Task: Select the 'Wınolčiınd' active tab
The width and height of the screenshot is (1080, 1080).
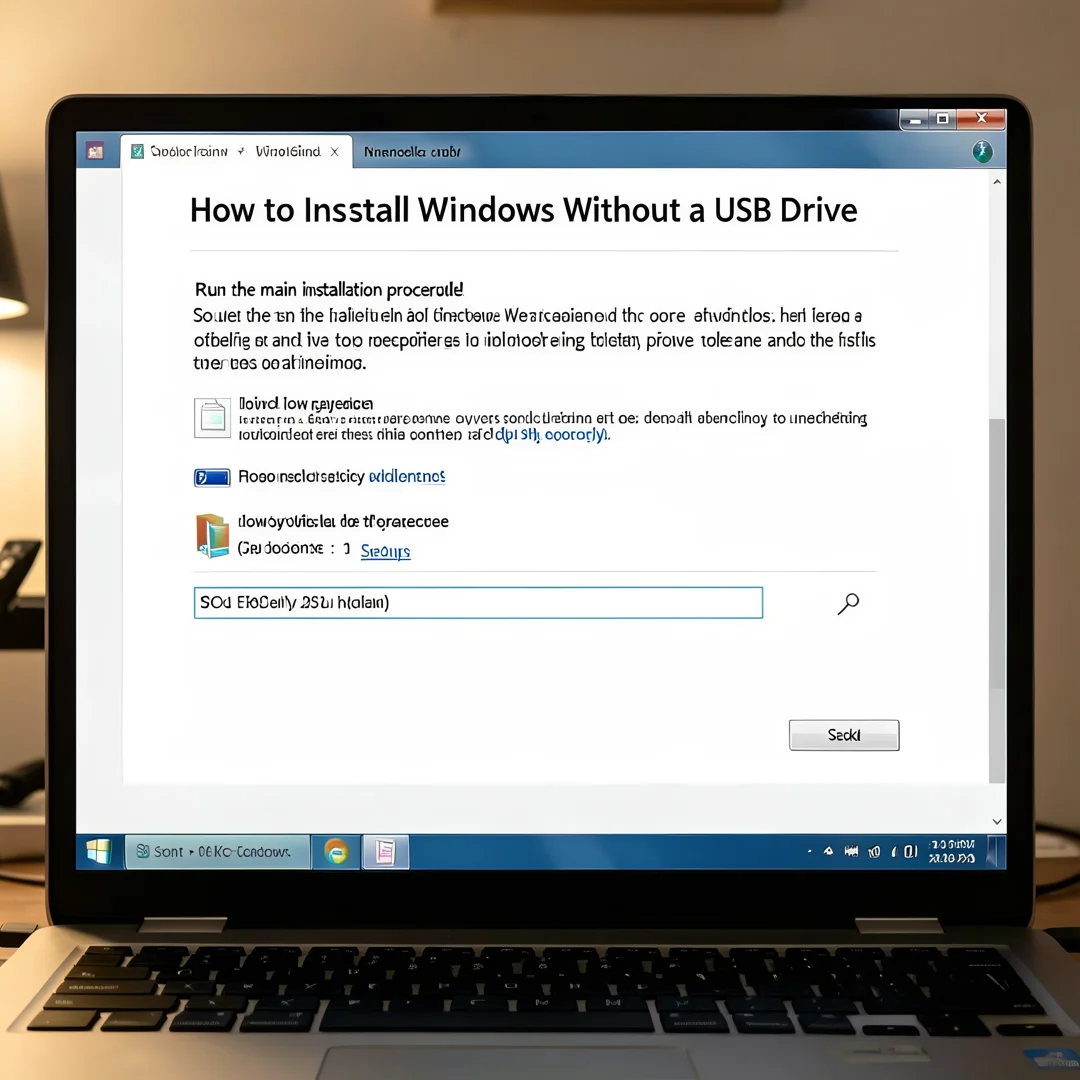Action: click(x=236, y=152)
